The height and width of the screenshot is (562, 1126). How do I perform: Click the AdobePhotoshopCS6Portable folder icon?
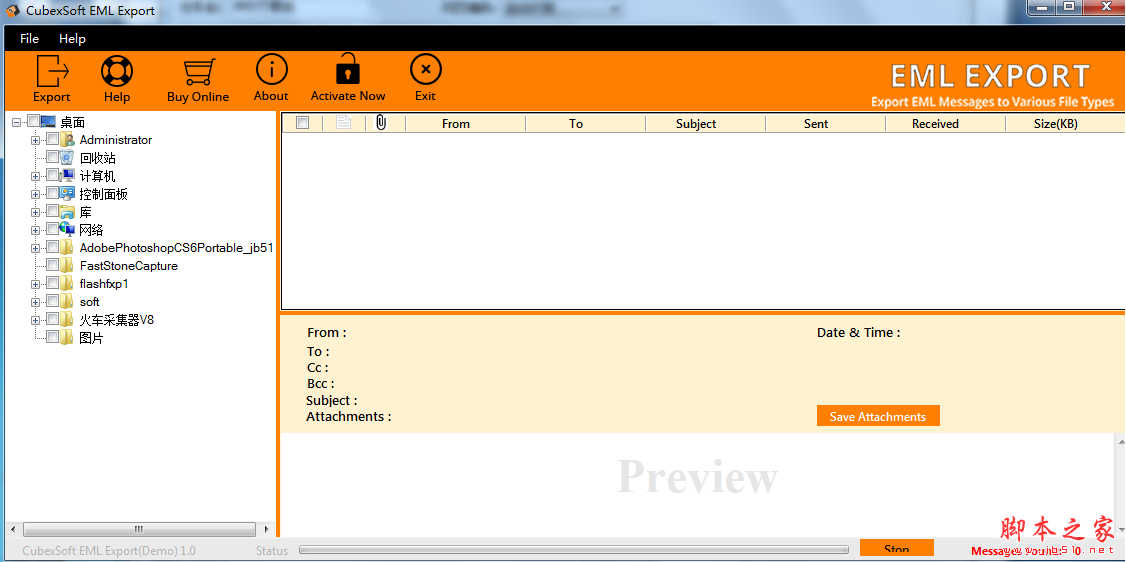68,248
